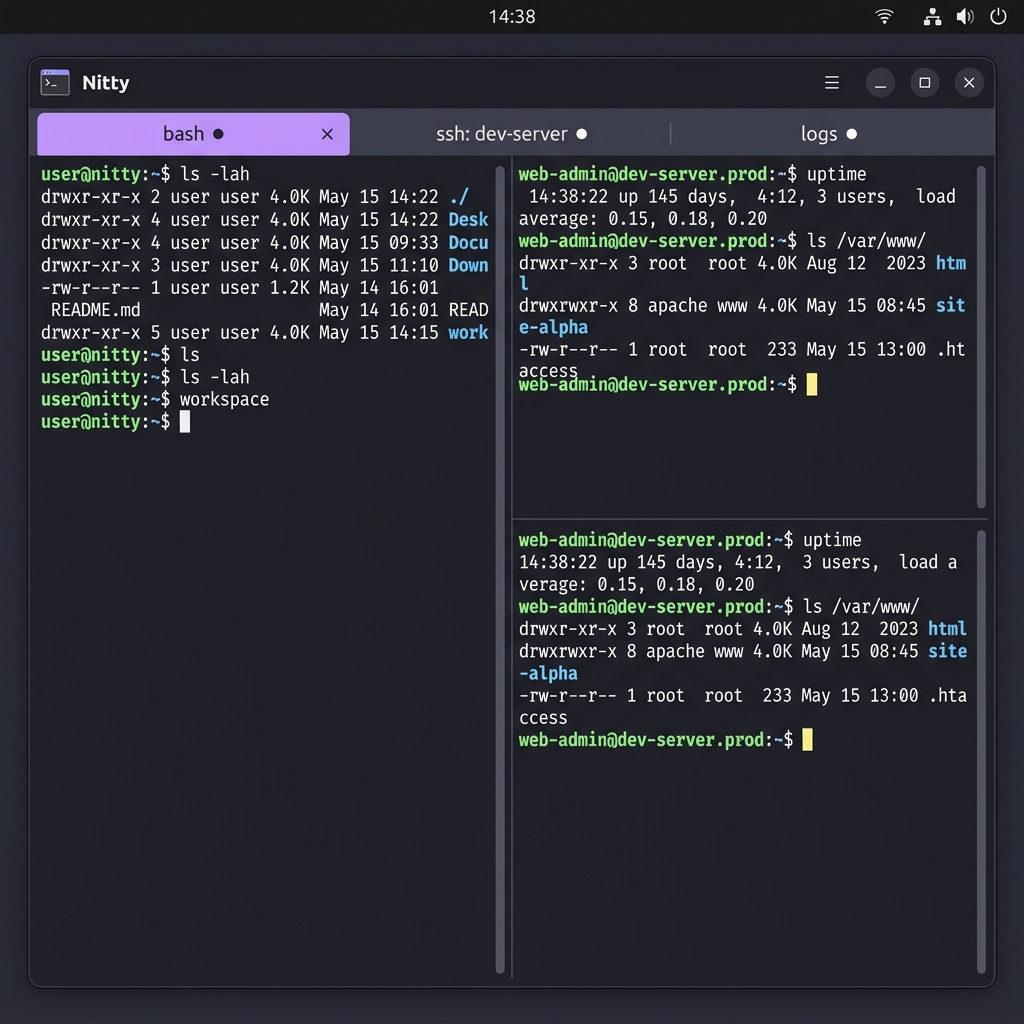Open the power menu icon
This screenshot has height=1024, width=1024.
point(998,16)
